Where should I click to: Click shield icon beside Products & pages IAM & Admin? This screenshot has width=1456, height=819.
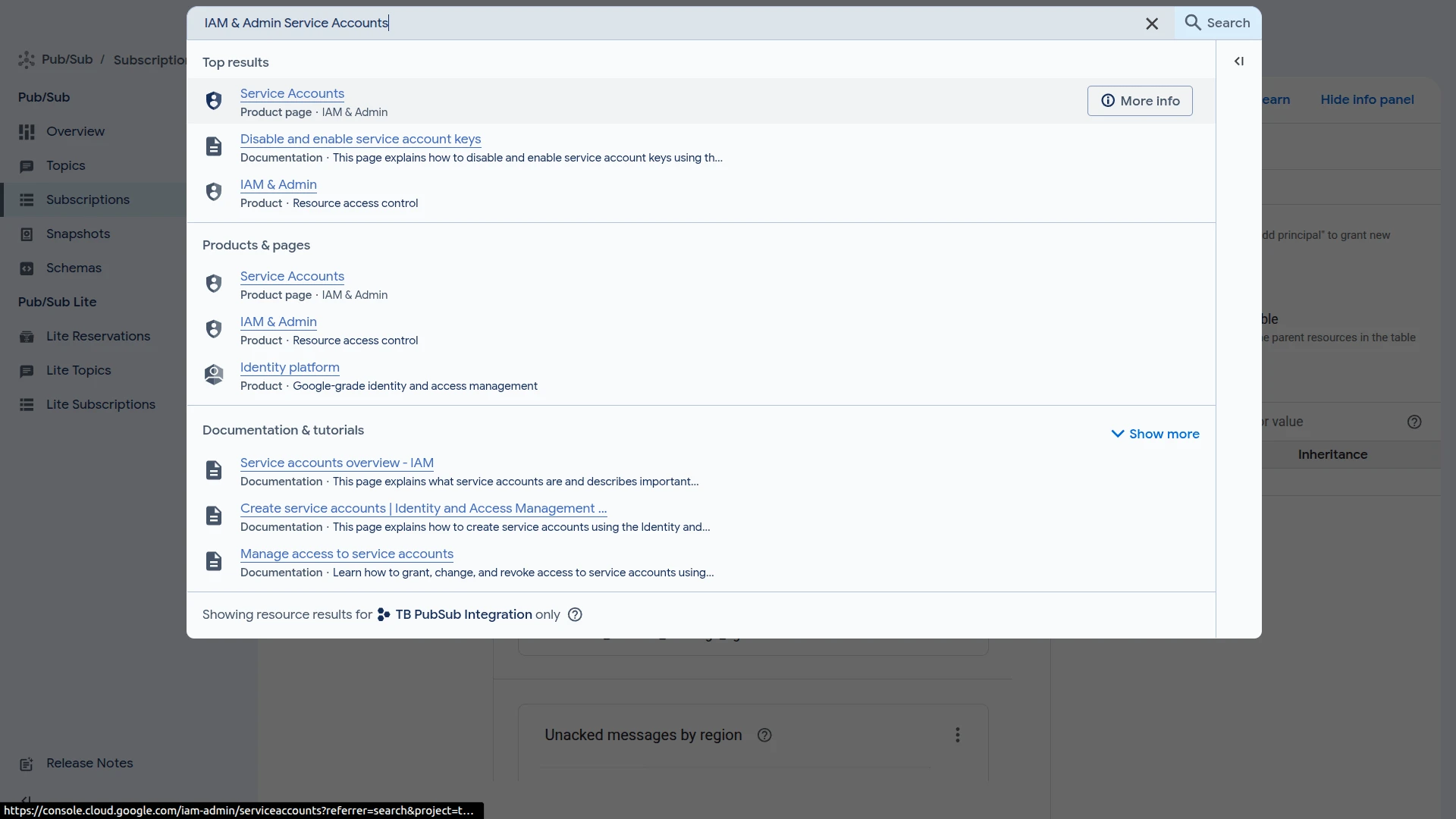(x=214, y=329)
